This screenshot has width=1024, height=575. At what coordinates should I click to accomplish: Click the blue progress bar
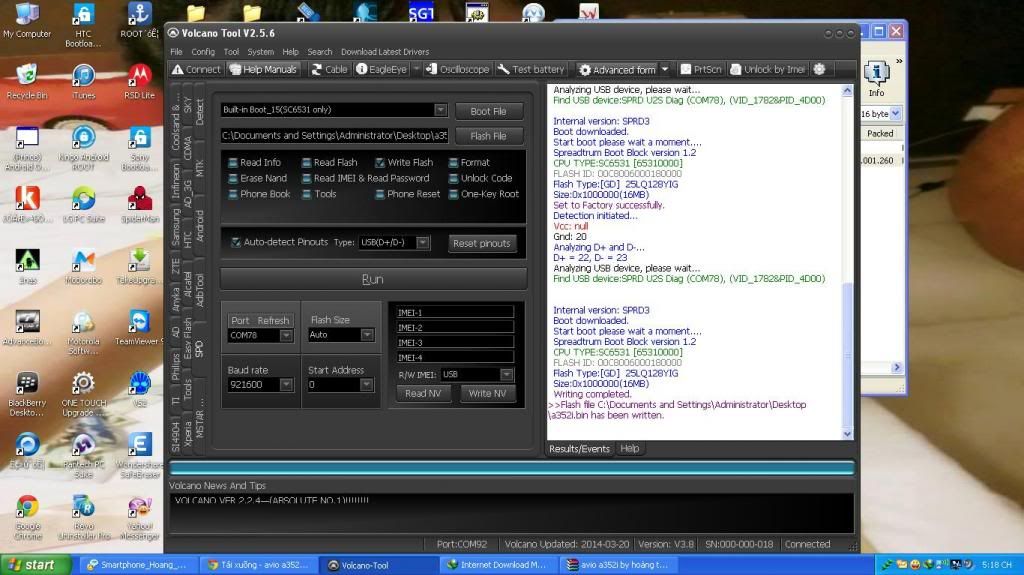pyautogui.click(x=511, y=468)
